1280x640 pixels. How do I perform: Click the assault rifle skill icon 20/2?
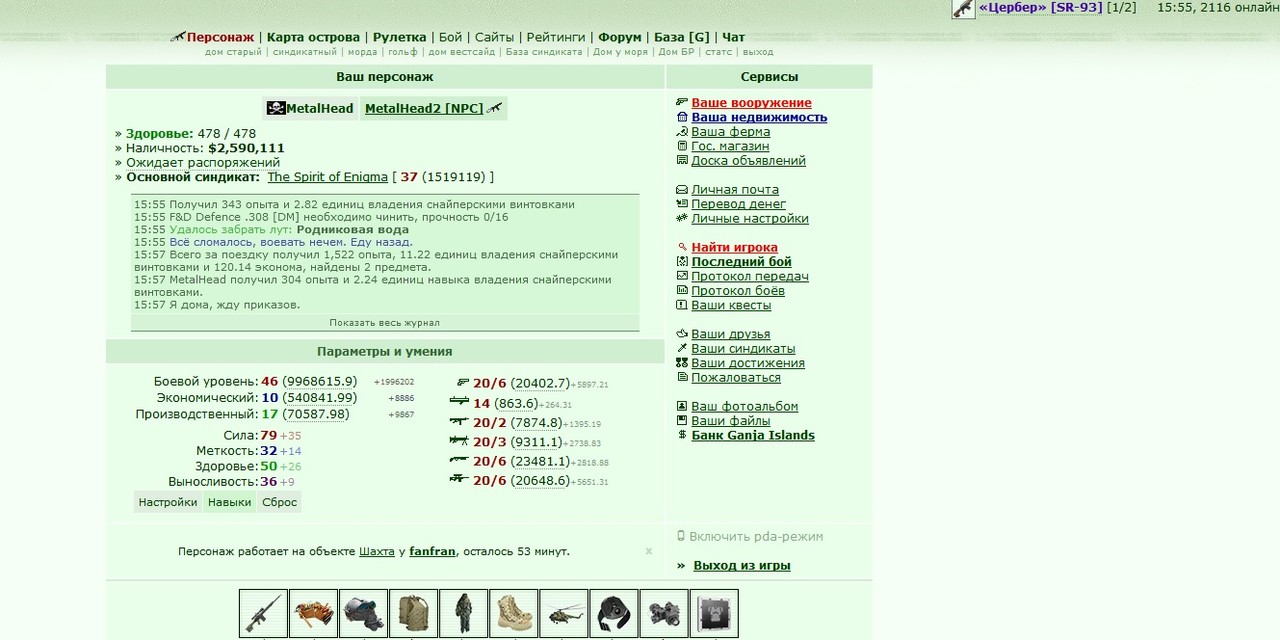459,422
